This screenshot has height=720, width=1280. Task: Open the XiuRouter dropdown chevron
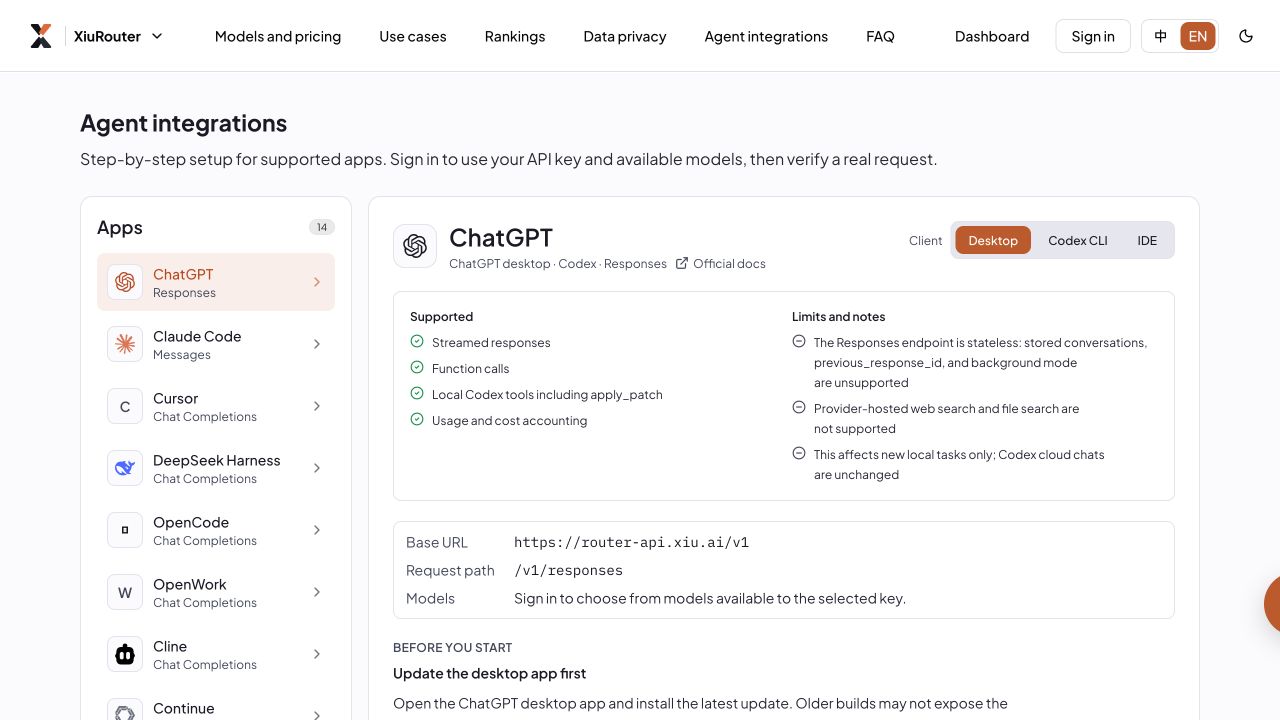coord(157,36)
